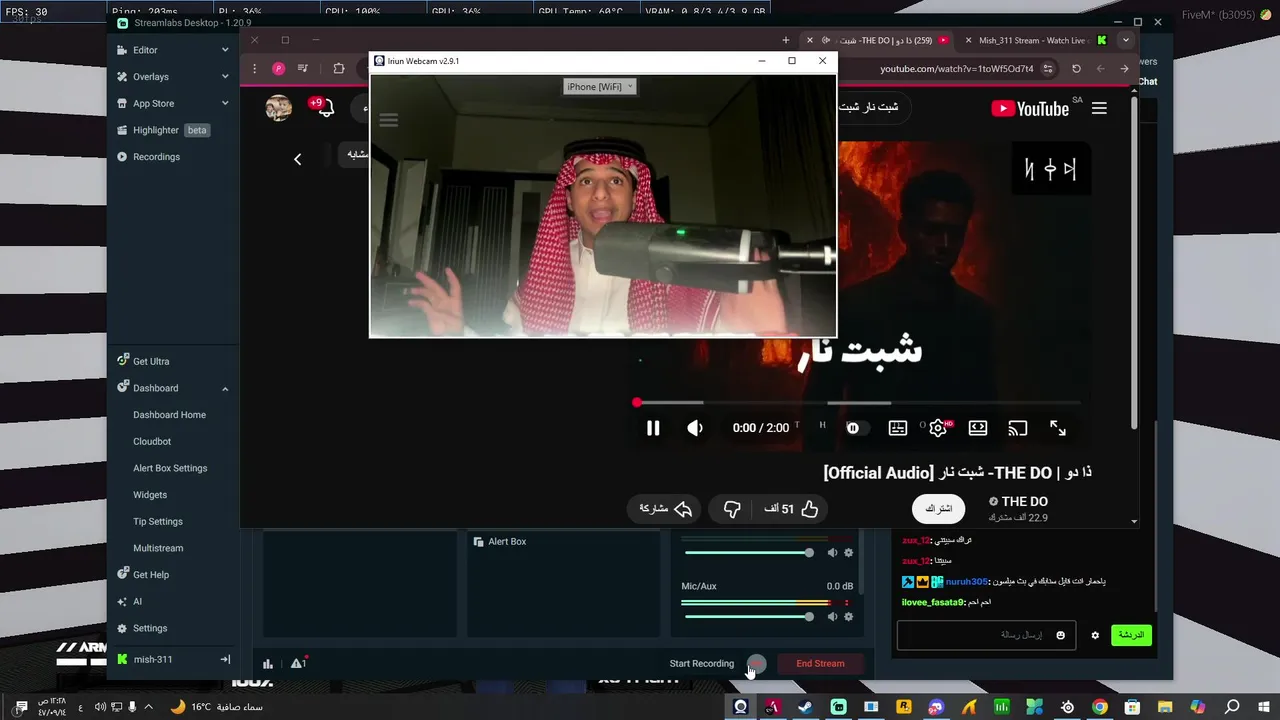
Task: Open Mic/Aux source settings gear
Action: pyautogui.click(x=849, y=617)
